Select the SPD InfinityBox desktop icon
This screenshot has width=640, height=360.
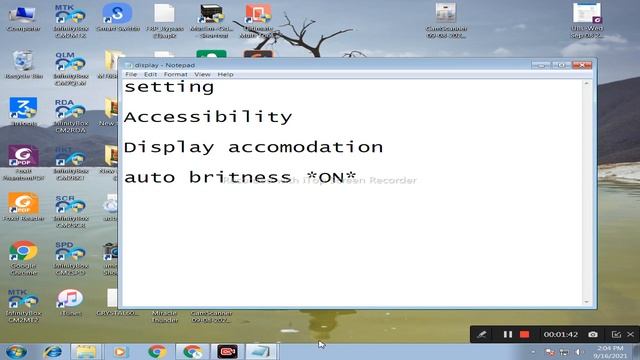(71, 258)
